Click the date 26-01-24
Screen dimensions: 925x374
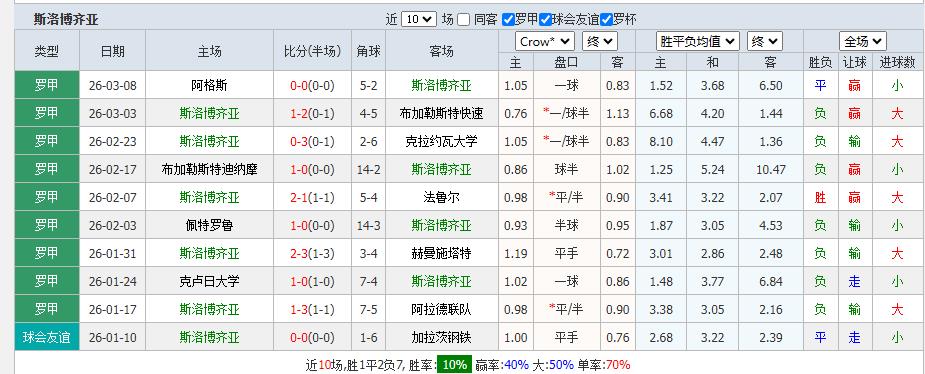(112, 281)
